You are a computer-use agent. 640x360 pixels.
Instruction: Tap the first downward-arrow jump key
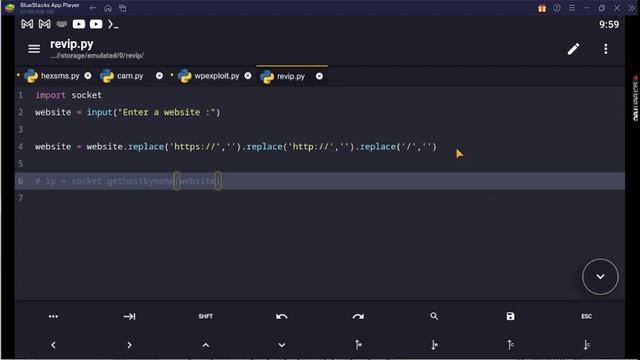(434, 345)
